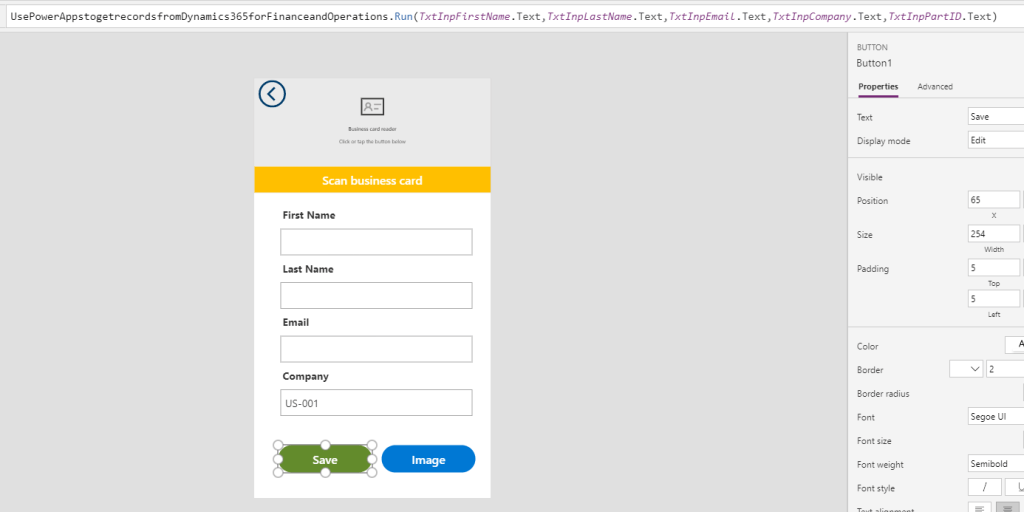Click the Position X value field
The image size is (1024, 512).
click(993, 200)
